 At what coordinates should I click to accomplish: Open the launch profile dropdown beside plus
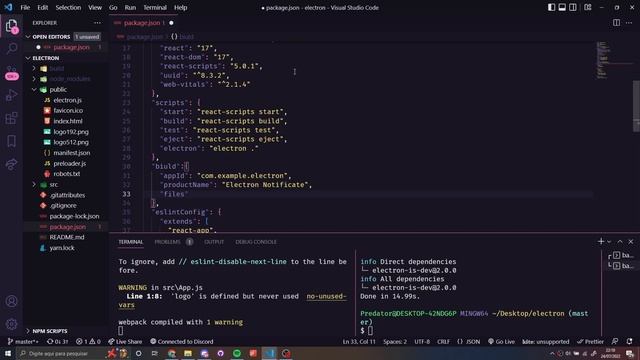609,242
